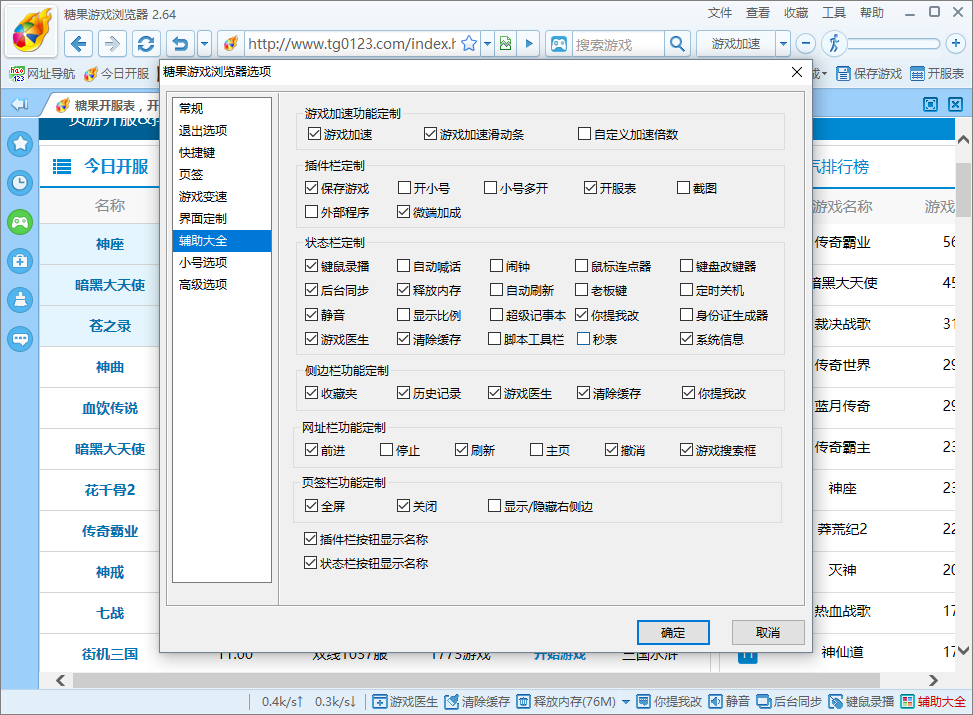This screenshot has width=973, height=715.
Task: Click the 取消 button
Action: (x=768, y=632)
